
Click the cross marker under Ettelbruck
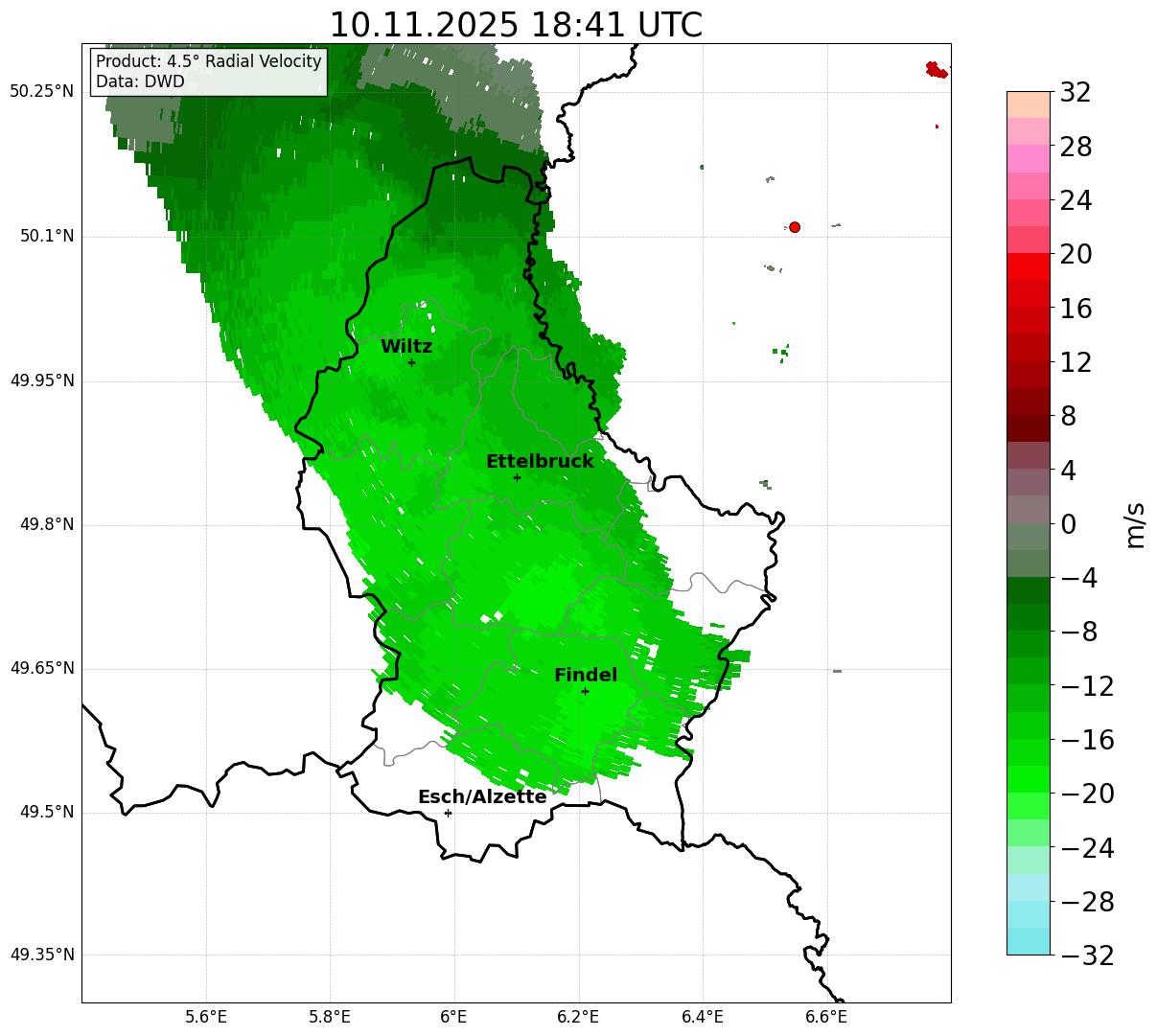(517, 477)
